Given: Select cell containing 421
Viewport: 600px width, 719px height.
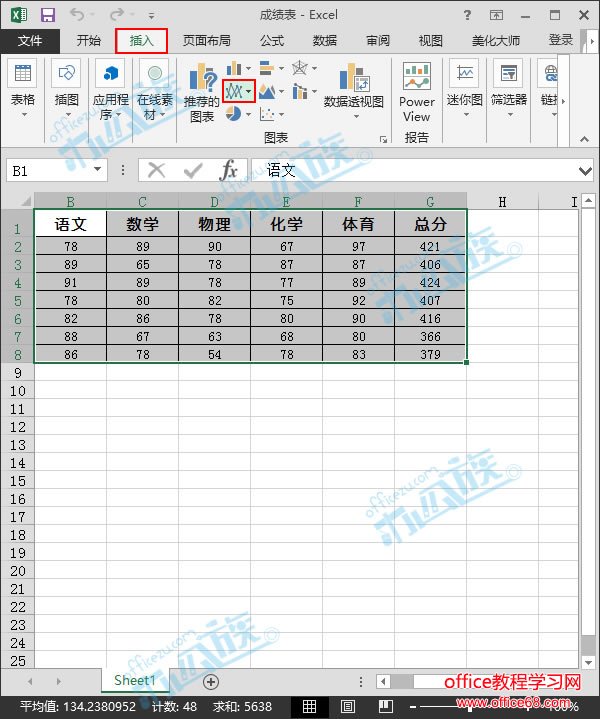Looking at the screenshot, I should (430, 246).
